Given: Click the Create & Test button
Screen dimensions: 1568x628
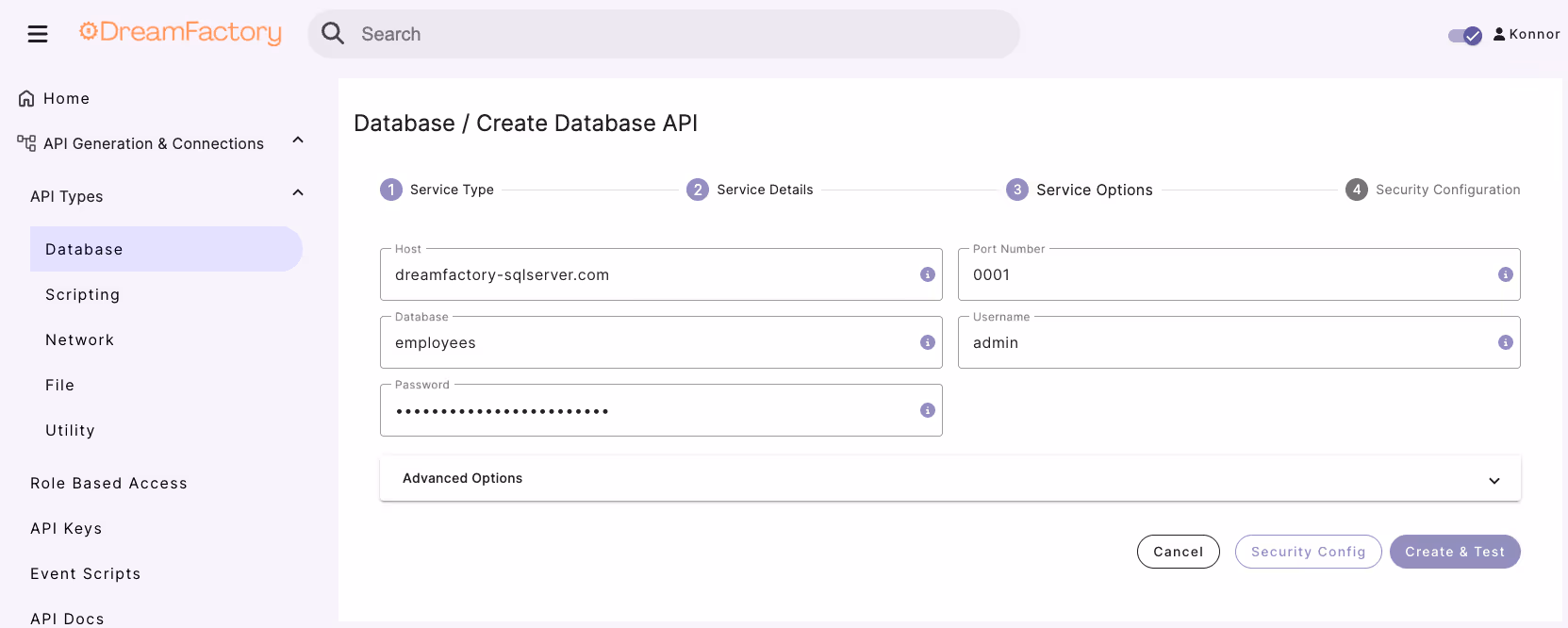Looking at the screenshot, I should [1455, 552].
